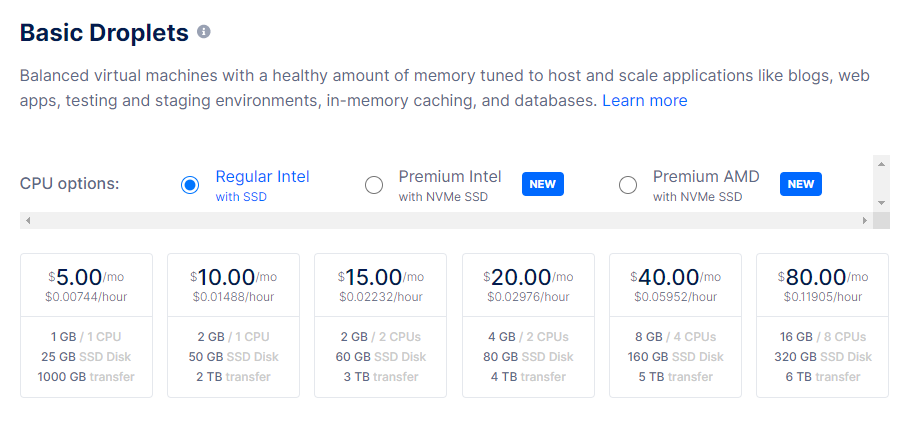Click the Premium AMD with NVMe SSD label

(706, 185)
